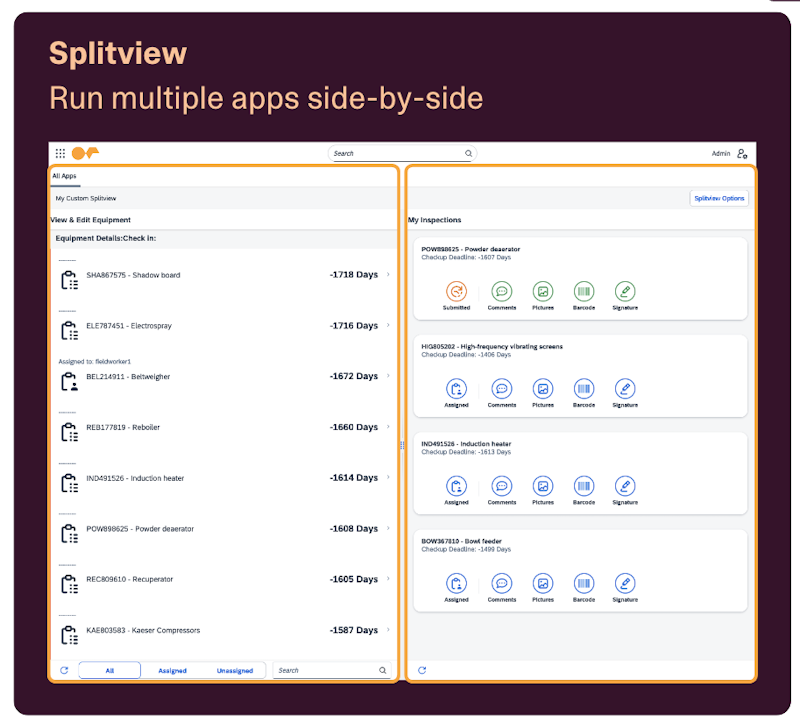Open Comments on HIG805202 vibrating screens card
The height and width of the screenshot is (721, 800).
tap(502, 389)
